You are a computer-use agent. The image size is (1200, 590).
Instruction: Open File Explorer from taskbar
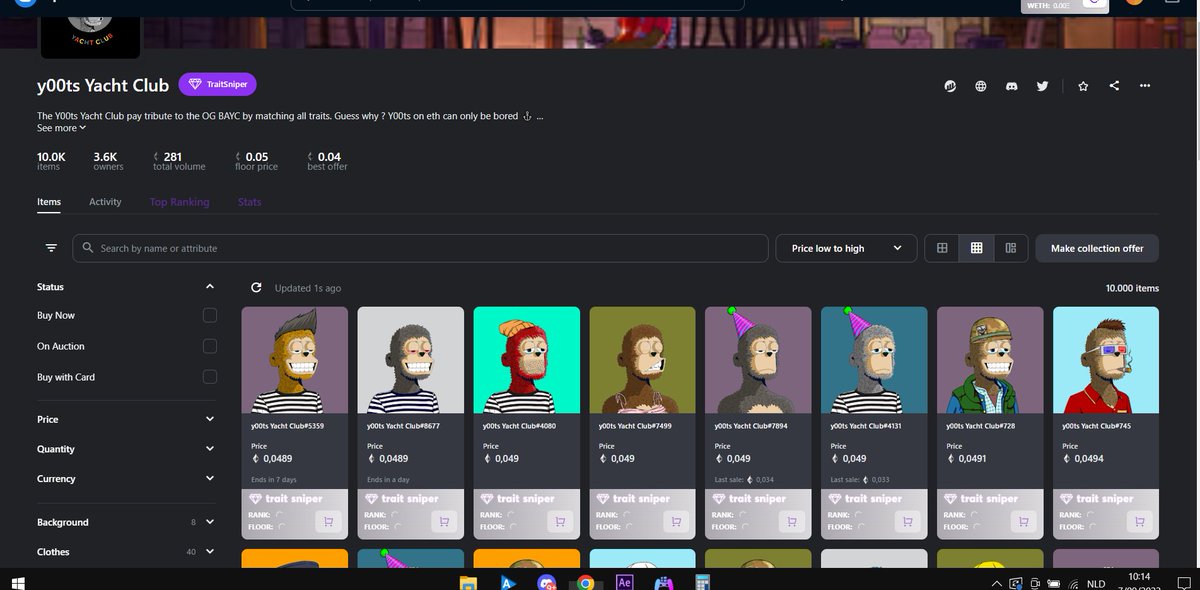(x=468, y=582)
